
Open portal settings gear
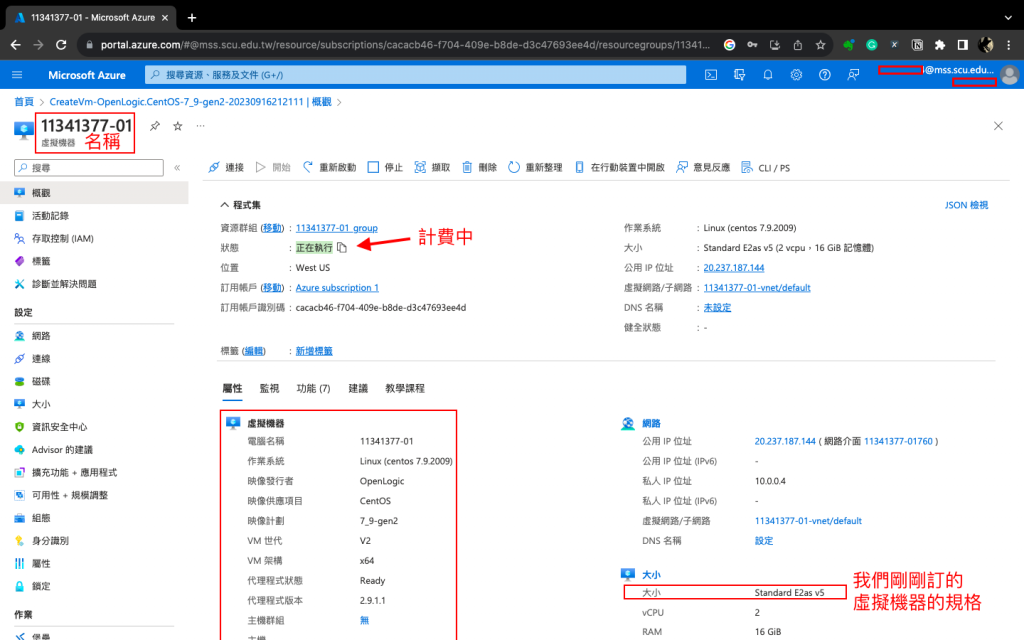[x=796, y=75]
